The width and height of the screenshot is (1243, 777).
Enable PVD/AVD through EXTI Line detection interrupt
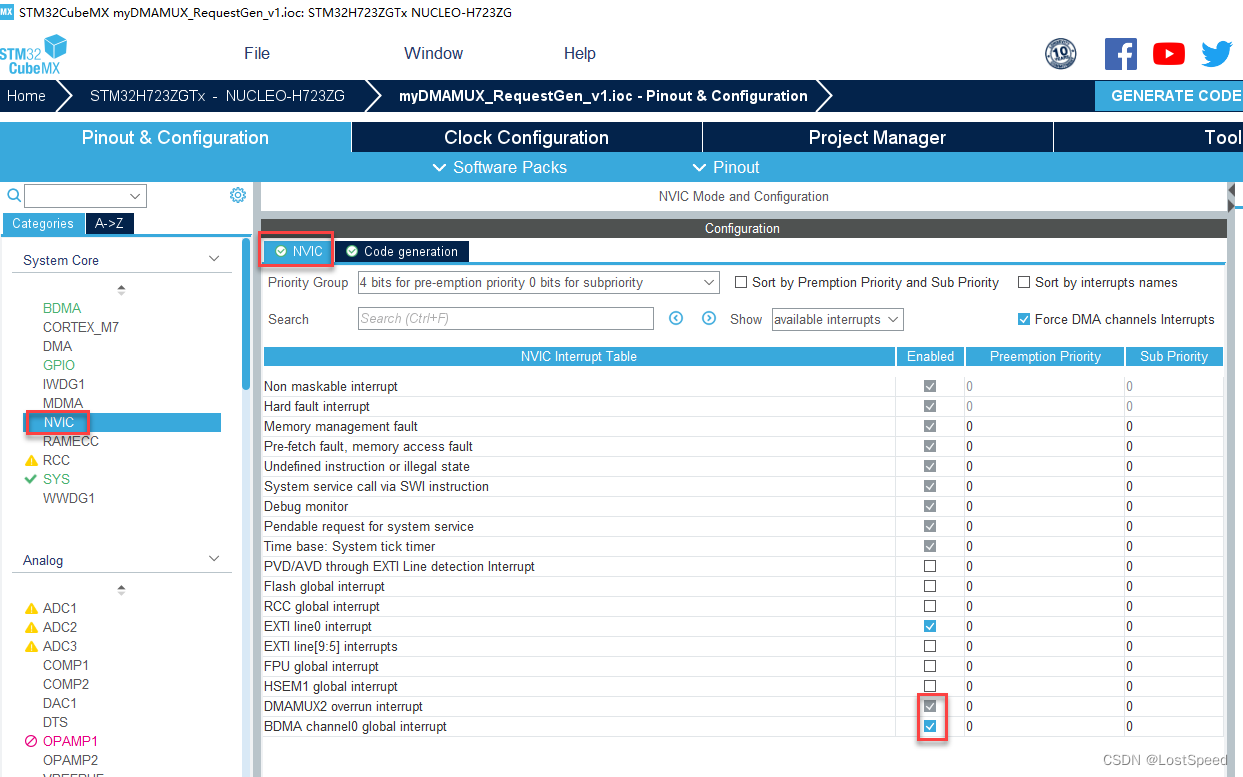930,566
